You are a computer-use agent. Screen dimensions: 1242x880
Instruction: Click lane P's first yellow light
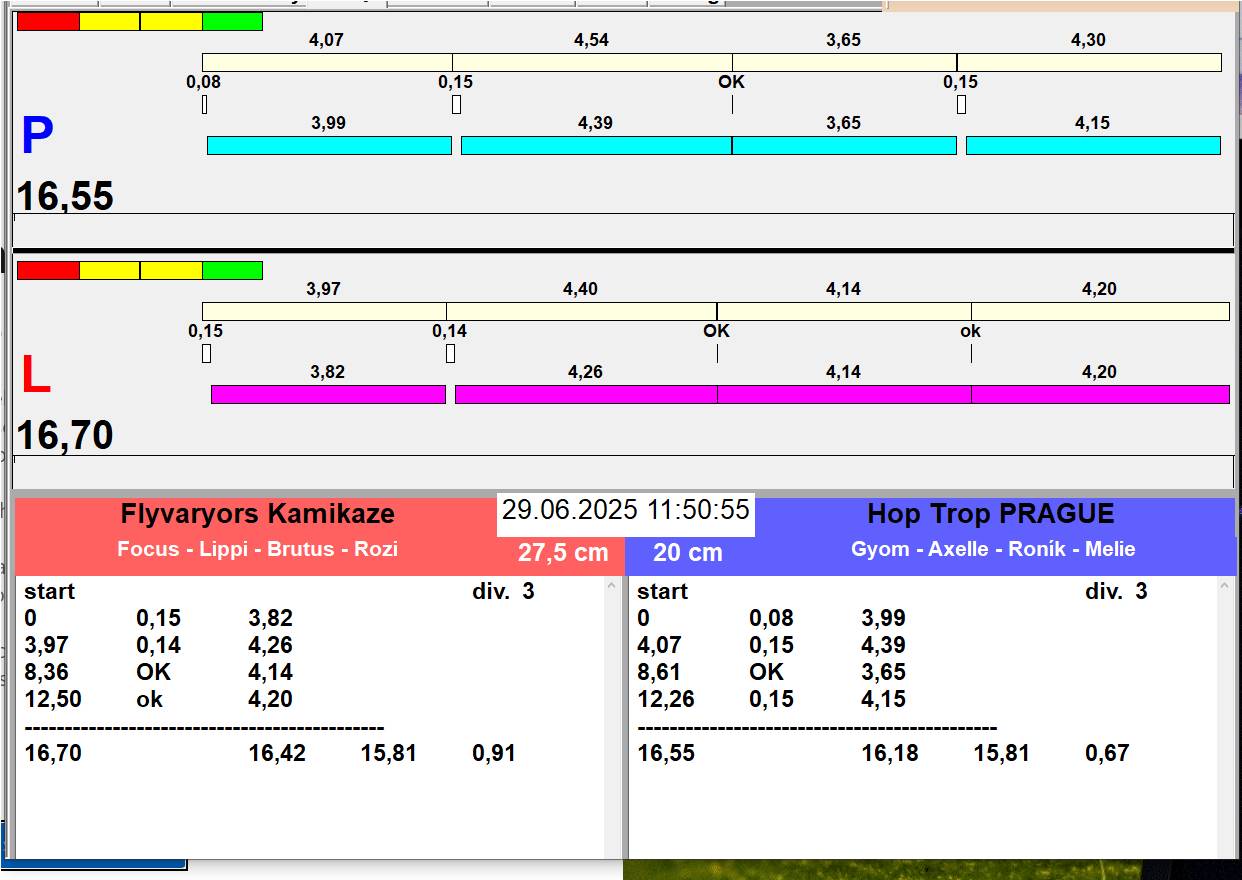109,22
